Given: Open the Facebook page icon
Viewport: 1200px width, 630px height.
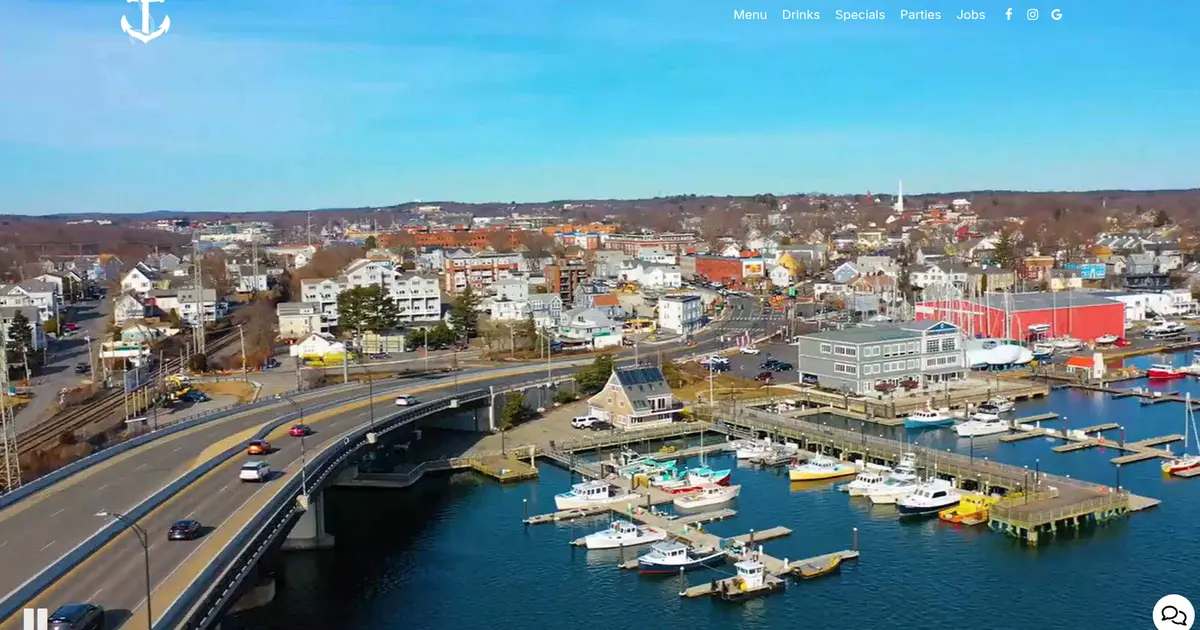Looking at the screenshot, I should coord(1008,15).
